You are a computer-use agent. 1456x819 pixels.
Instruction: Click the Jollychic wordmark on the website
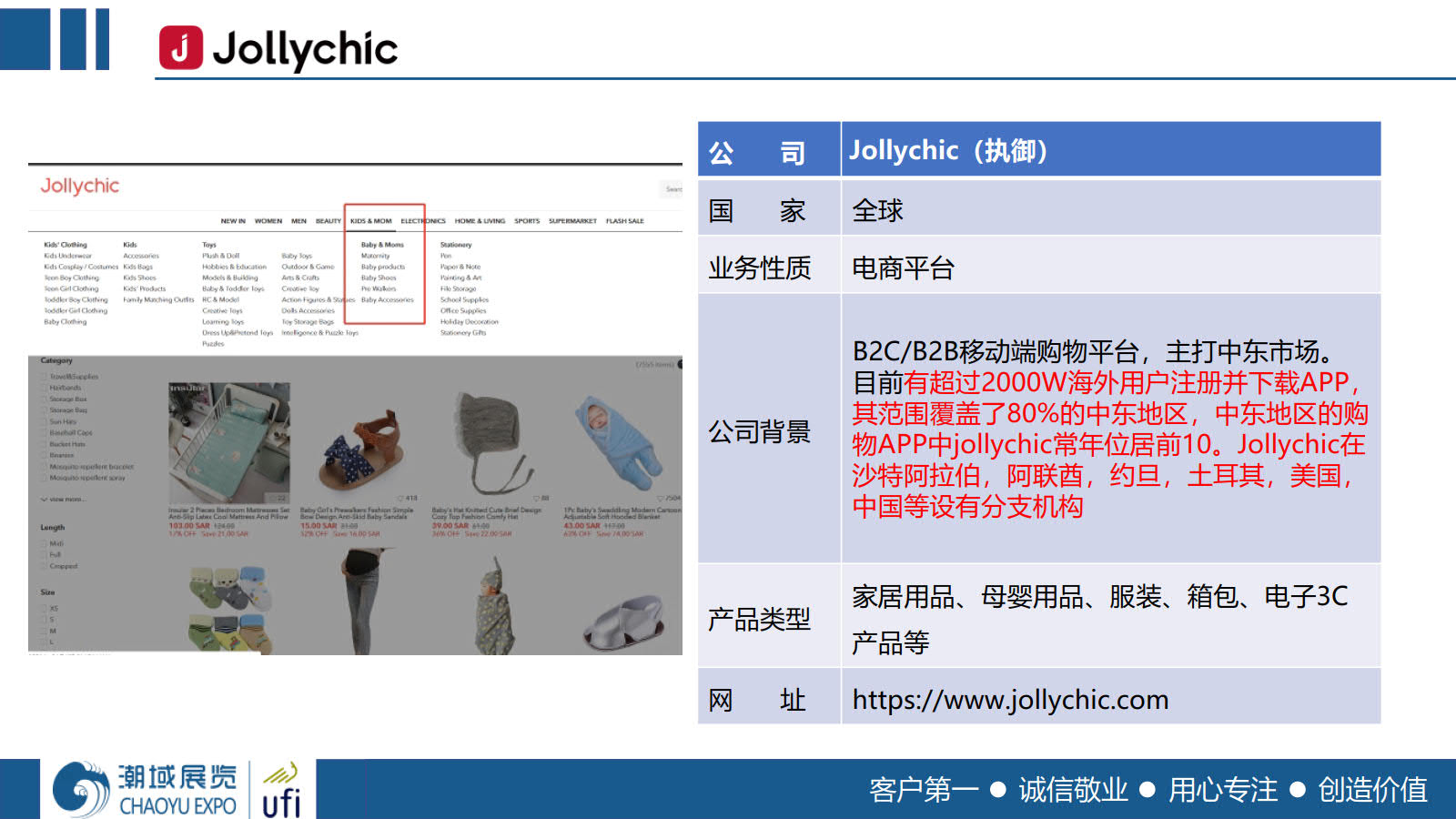80,186
